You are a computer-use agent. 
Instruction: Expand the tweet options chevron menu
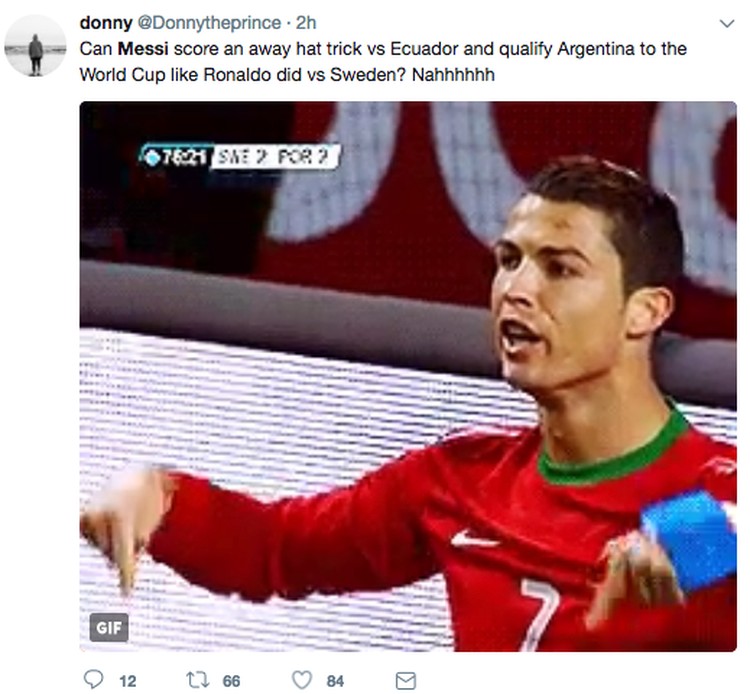tap(727, 23)
